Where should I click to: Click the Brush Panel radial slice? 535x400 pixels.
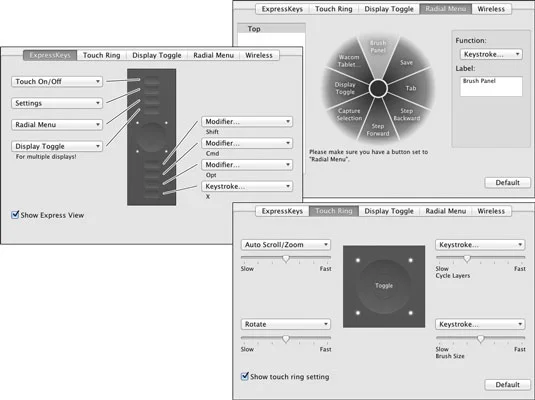(378, 47)
